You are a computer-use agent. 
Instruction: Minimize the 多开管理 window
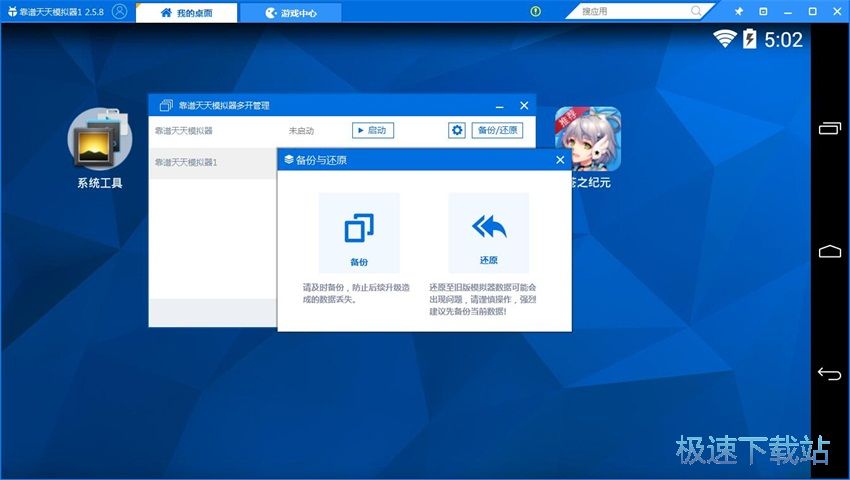pos(500,106)
